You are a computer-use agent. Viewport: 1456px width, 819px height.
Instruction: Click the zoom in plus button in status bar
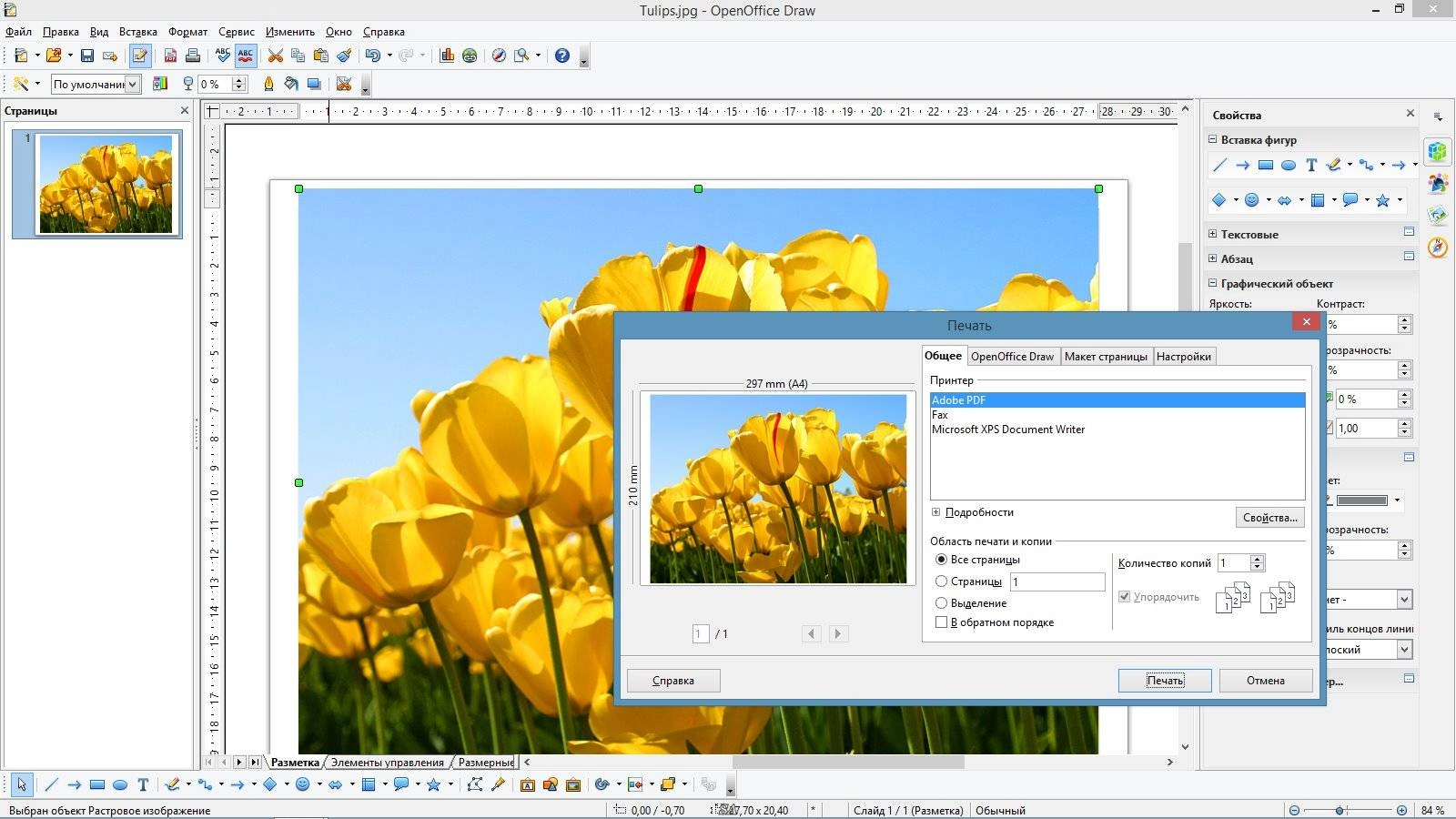pos(1402,810)
